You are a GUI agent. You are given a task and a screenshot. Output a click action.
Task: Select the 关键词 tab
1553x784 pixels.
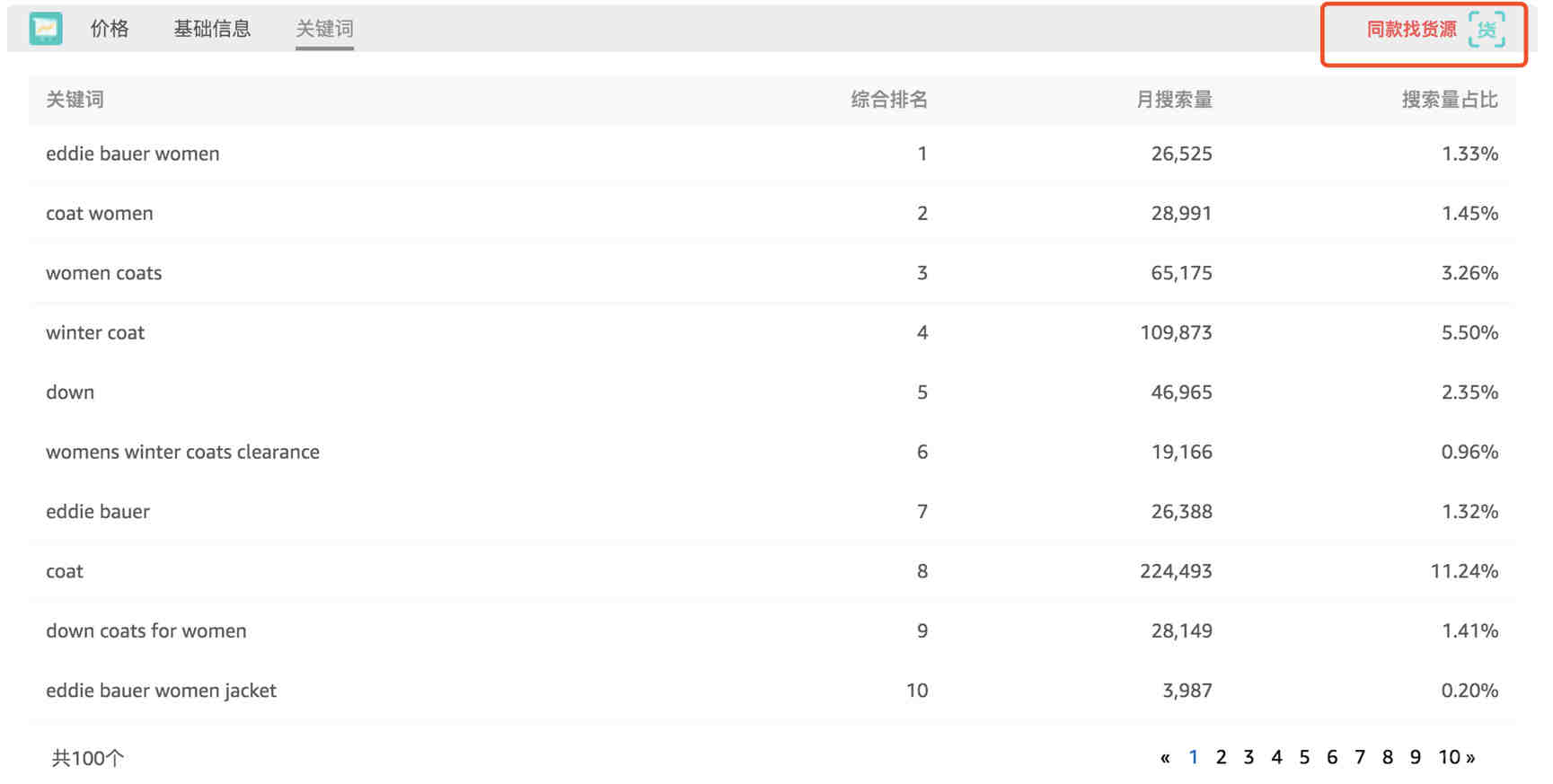tap(324, 29)
